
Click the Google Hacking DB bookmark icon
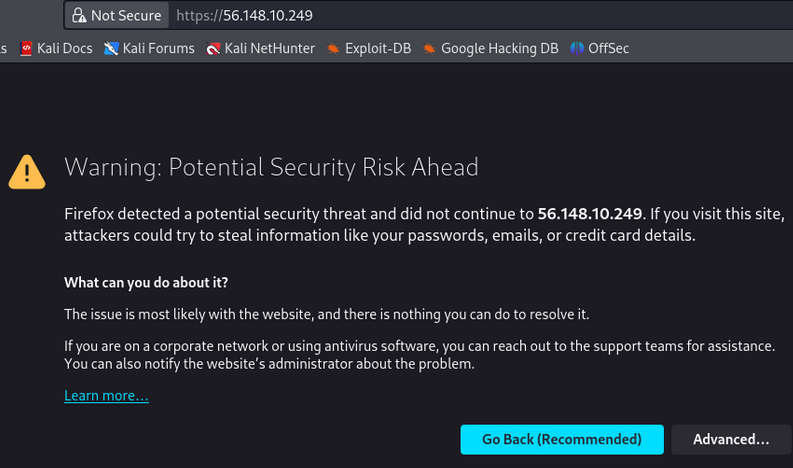tap(429, 49)
